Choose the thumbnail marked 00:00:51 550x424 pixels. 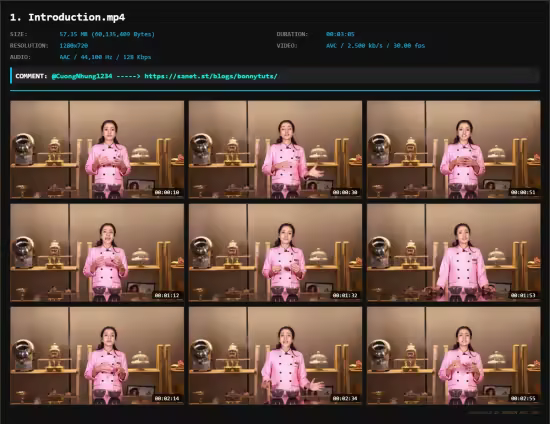click(x=454, y=150)
